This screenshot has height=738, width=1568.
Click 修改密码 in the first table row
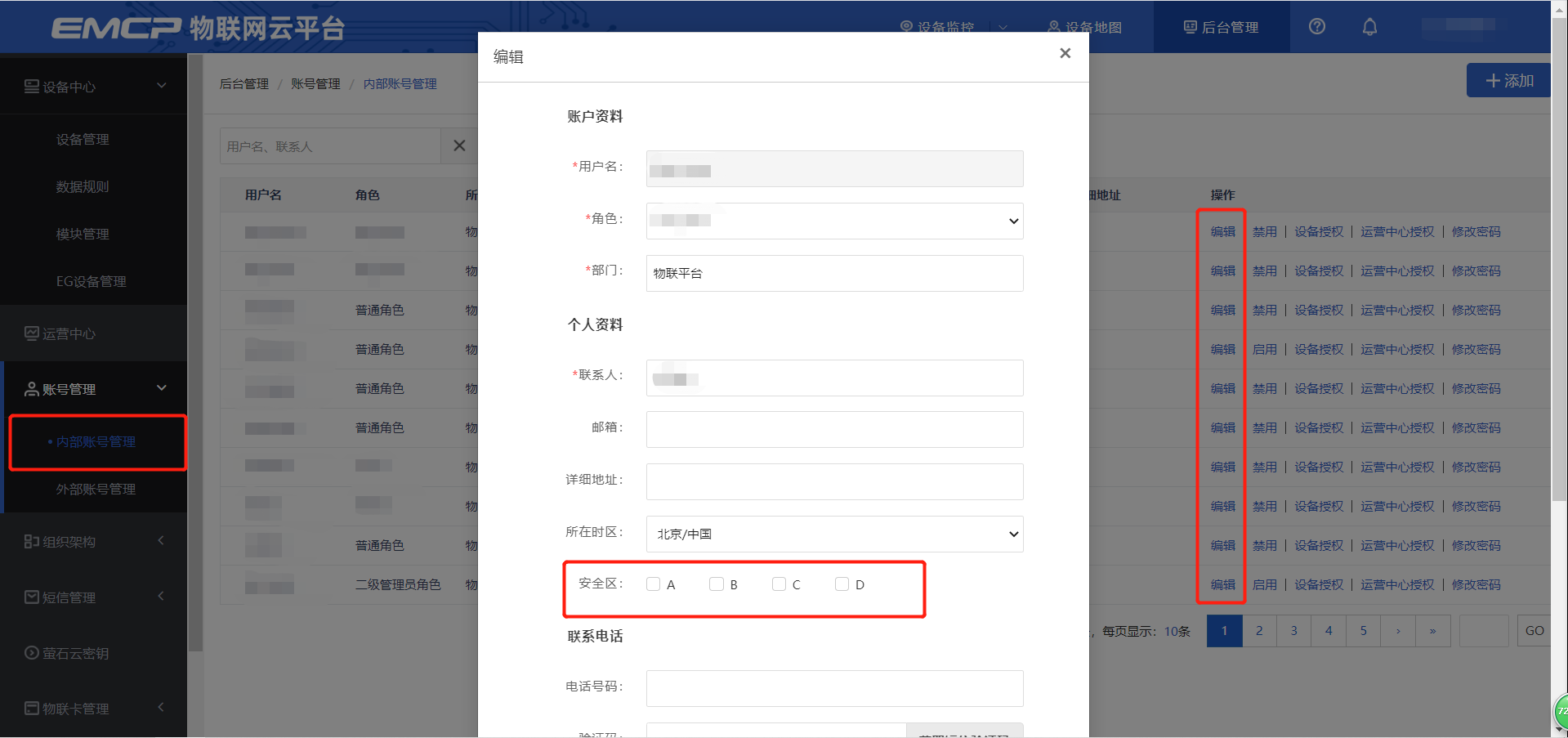click(1476, 231)
